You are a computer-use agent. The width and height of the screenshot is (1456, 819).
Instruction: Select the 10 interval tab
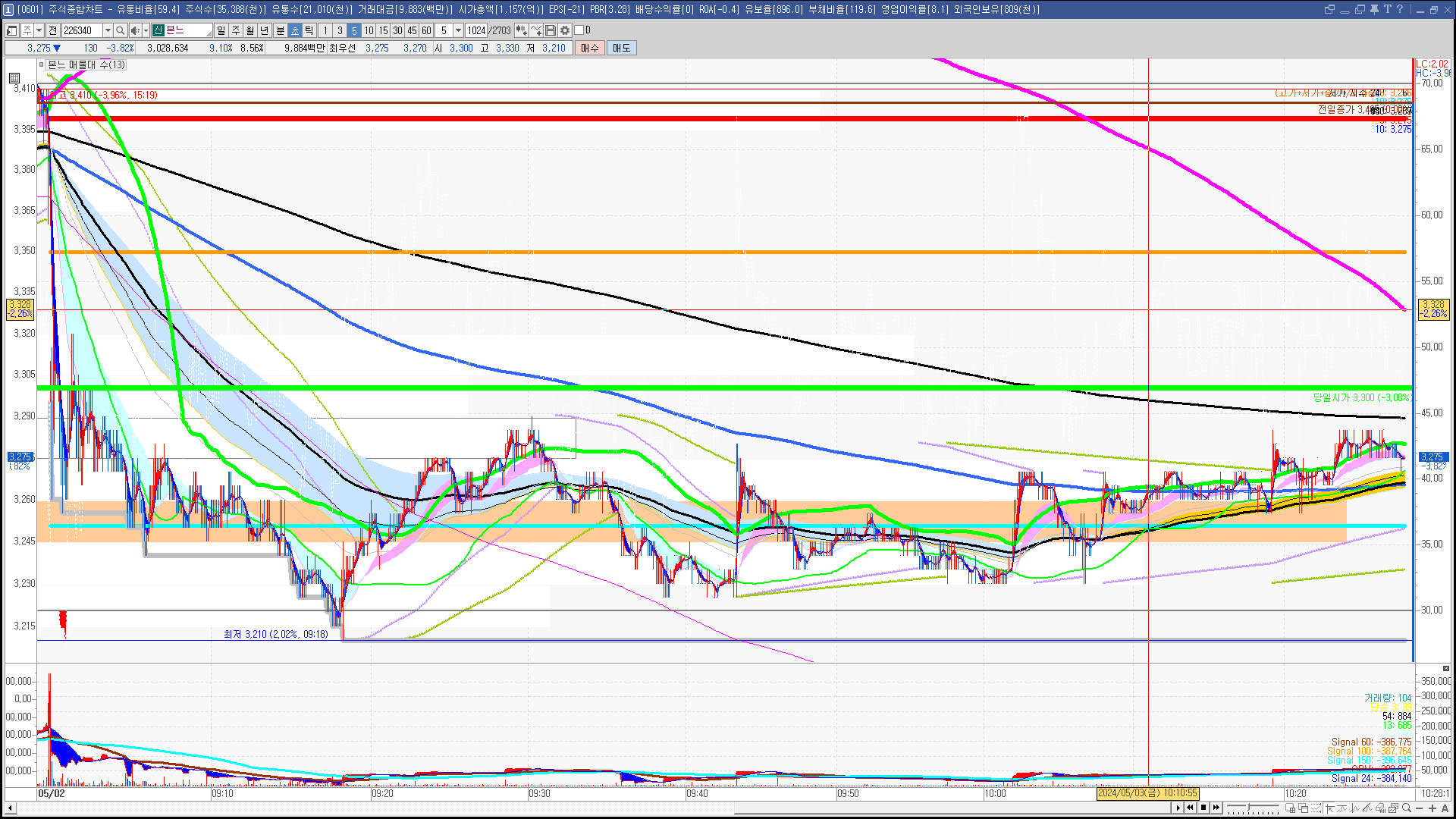tap(369, 30)
